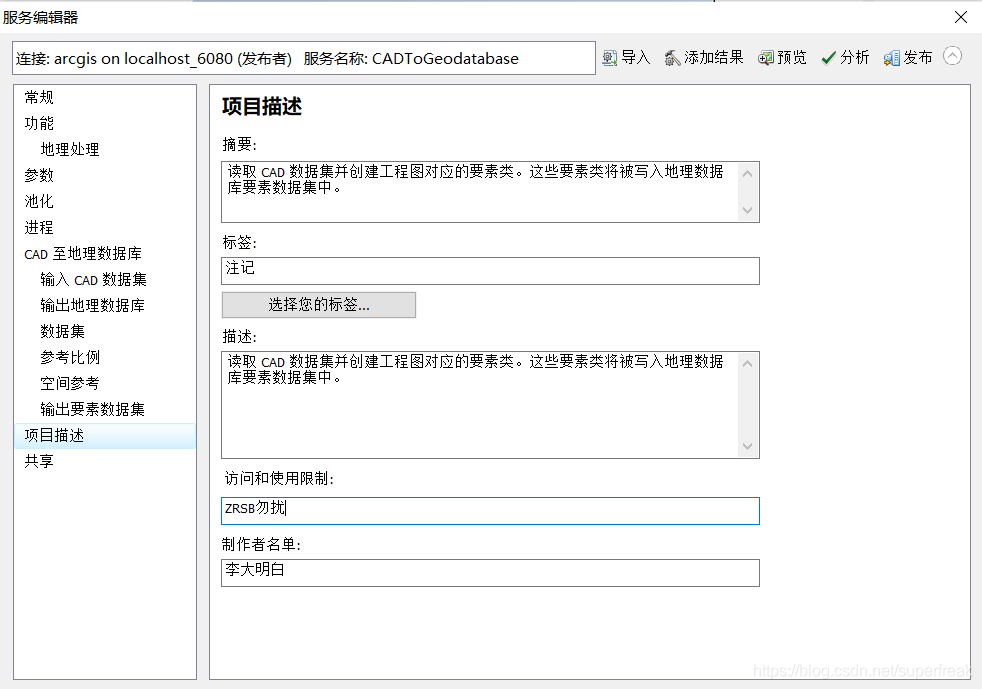Click the 摘要 scrollbar up arrow
This screenshot has height=689, width=982.
tap(747, 174)
